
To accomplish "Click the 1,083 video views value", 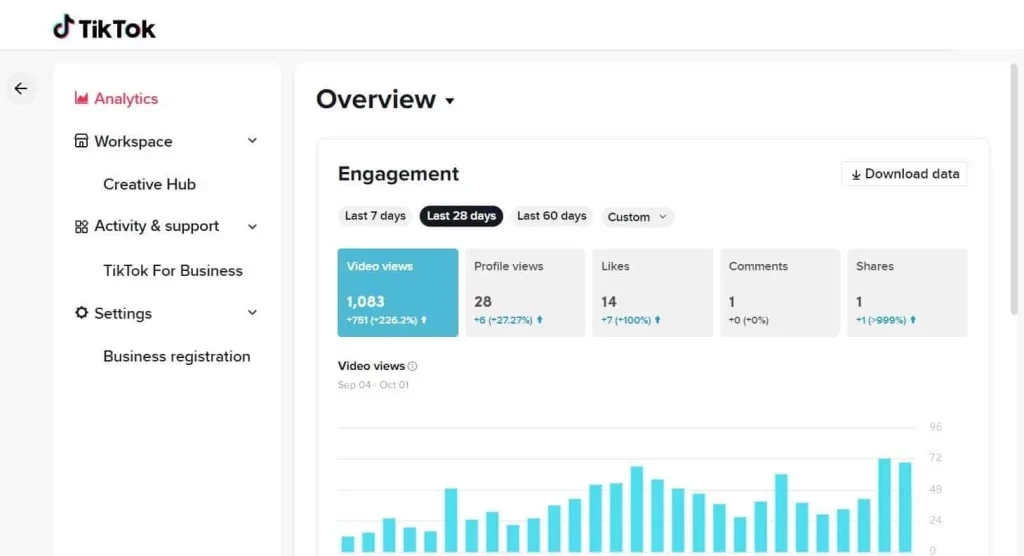I will tap(365, 302).
